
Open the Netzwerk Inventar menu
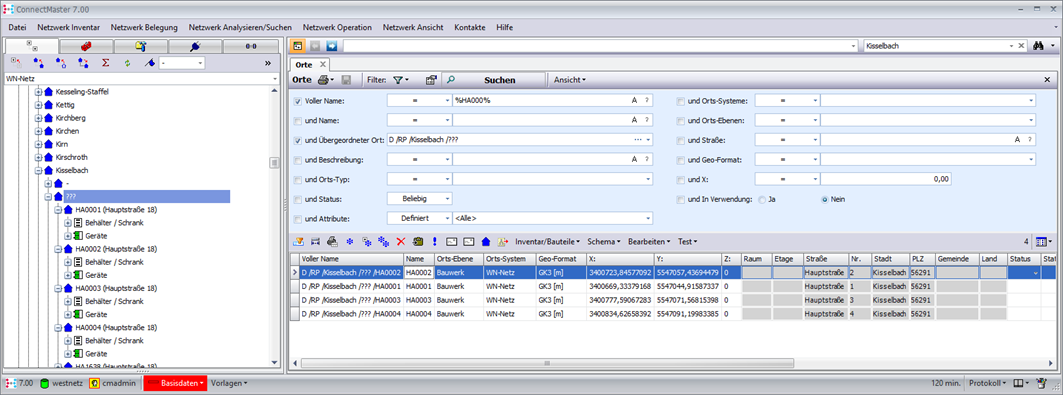coord(68,28)
